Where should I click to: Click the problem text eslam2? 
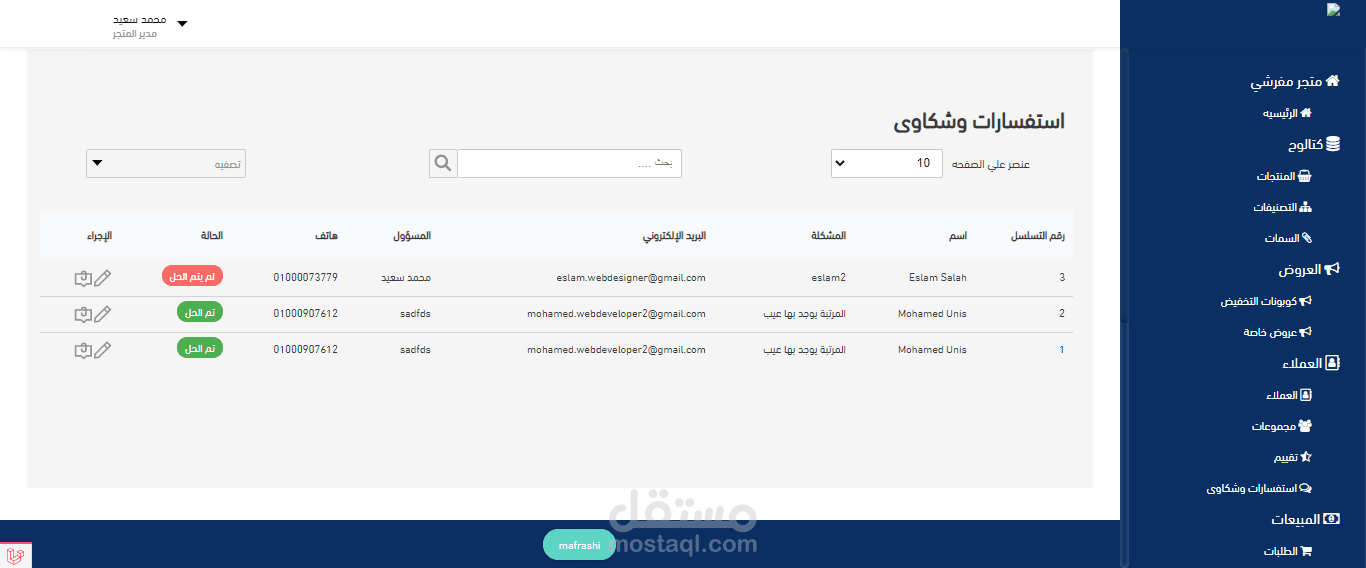coord(829,278)
